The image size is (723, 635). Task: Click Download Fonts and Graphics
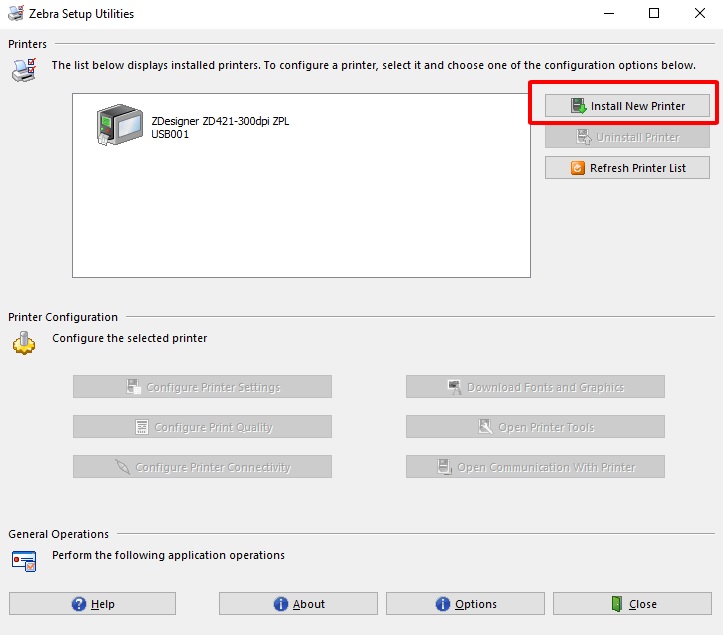535,387
